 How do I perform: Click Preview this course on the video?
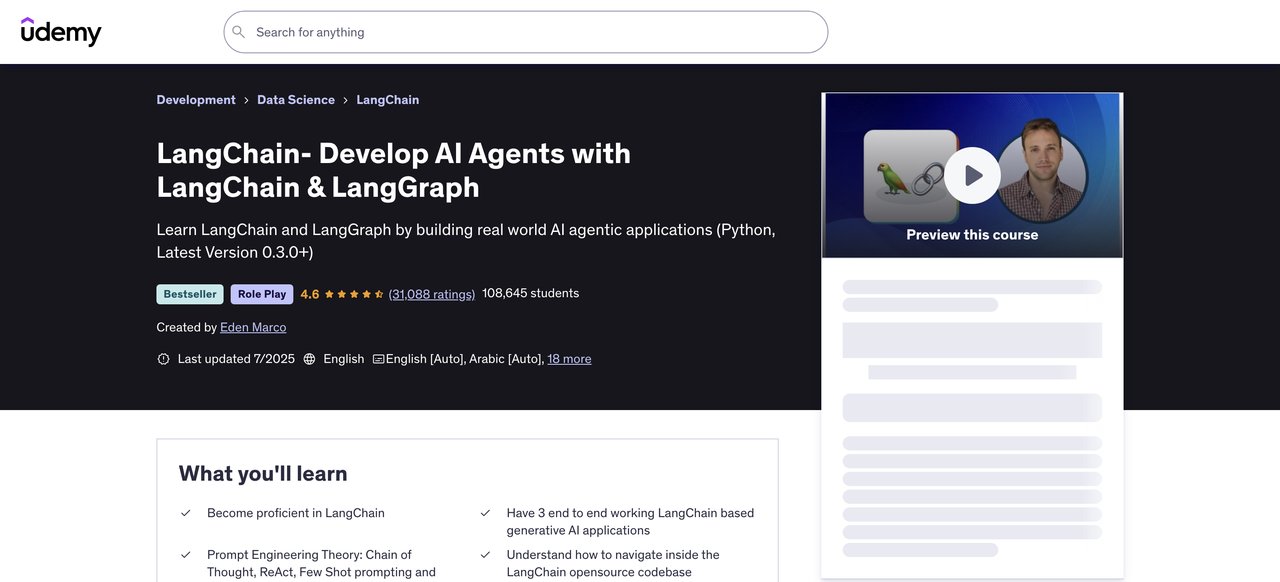[971, 233]
